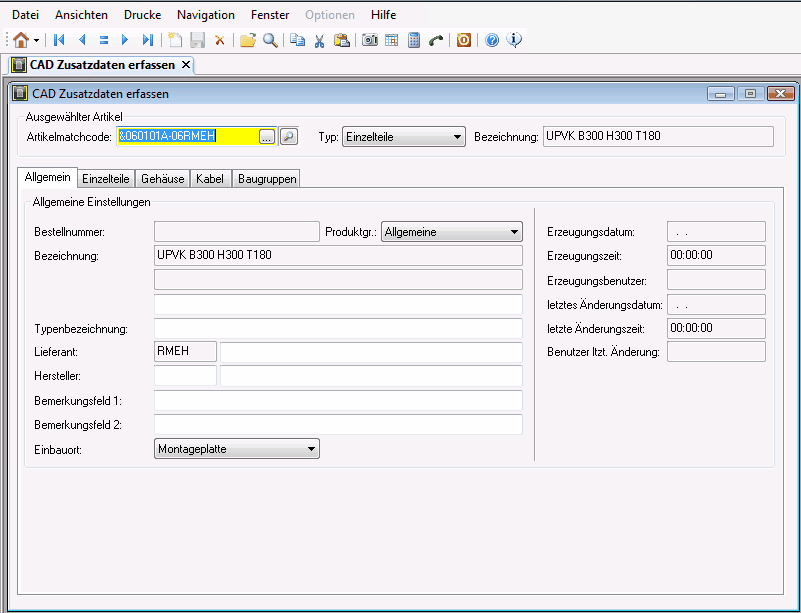Click the third, white Bezeichnung line field
Image resolution: width=801 pixels, height=613 pixels.
(338, 304)
